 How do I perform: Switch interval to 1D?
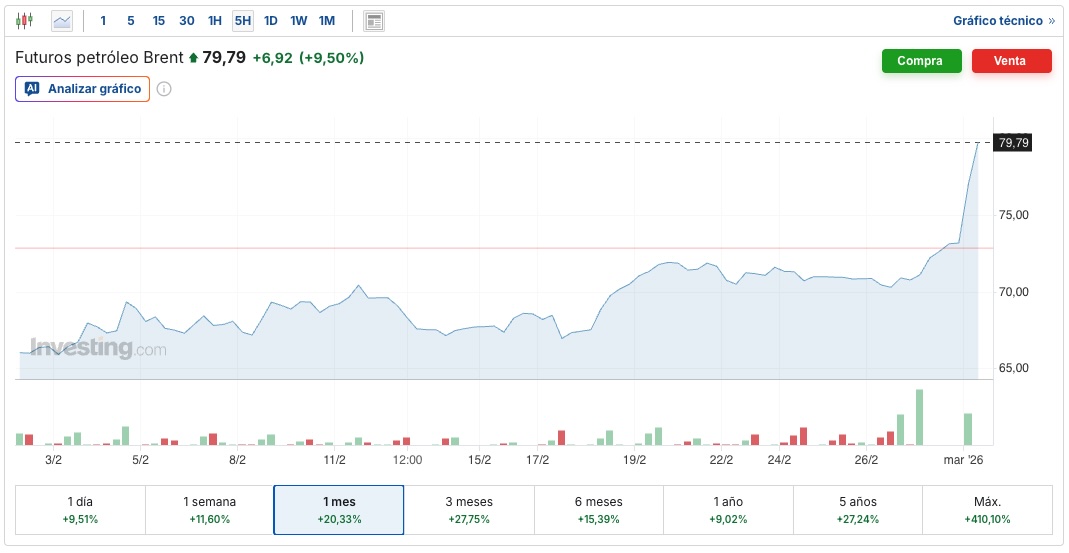(271, 21)
